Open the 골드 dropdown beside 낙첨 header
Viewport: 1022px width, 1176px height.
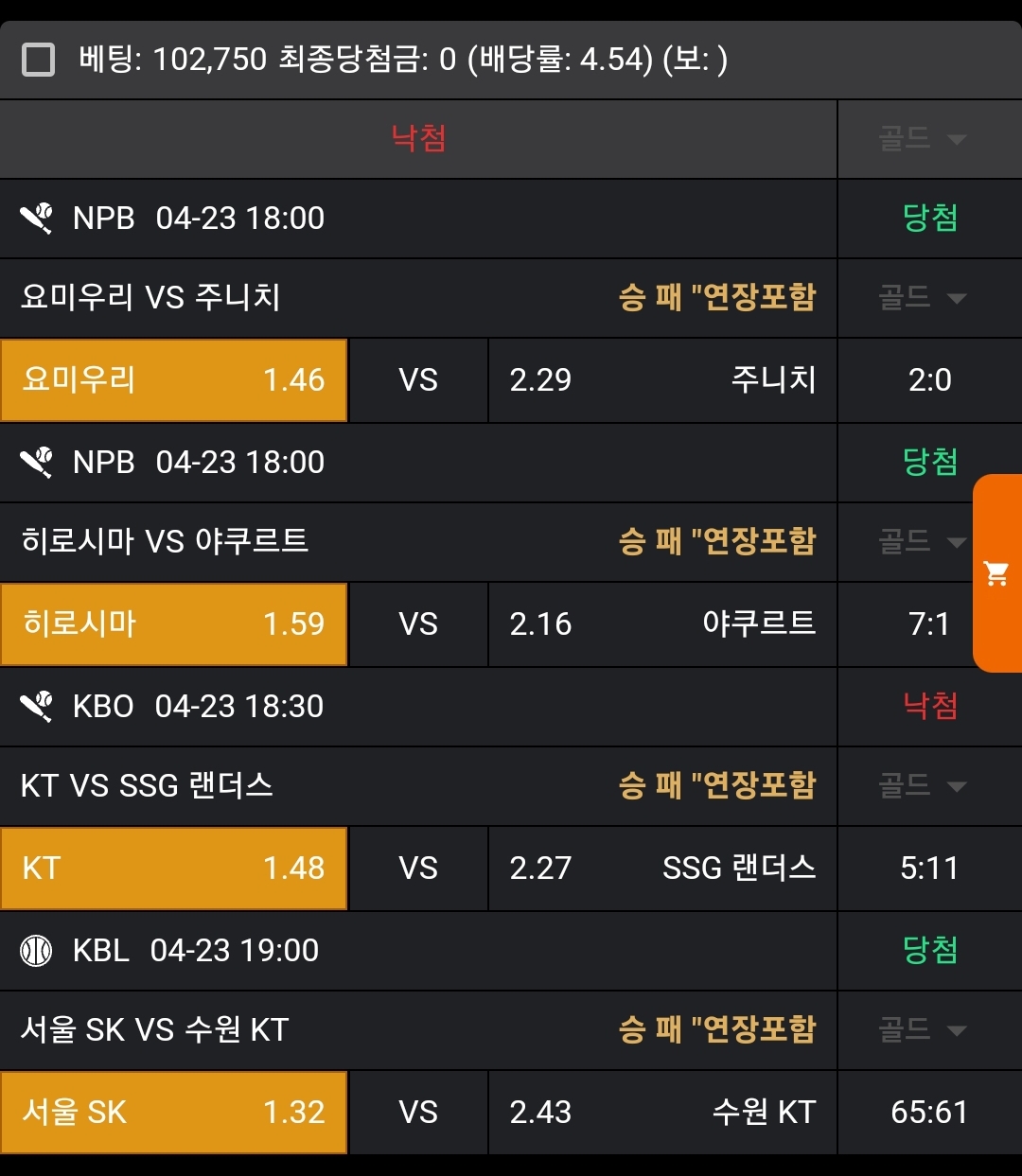pyautogui.click(x=923, y=140)
